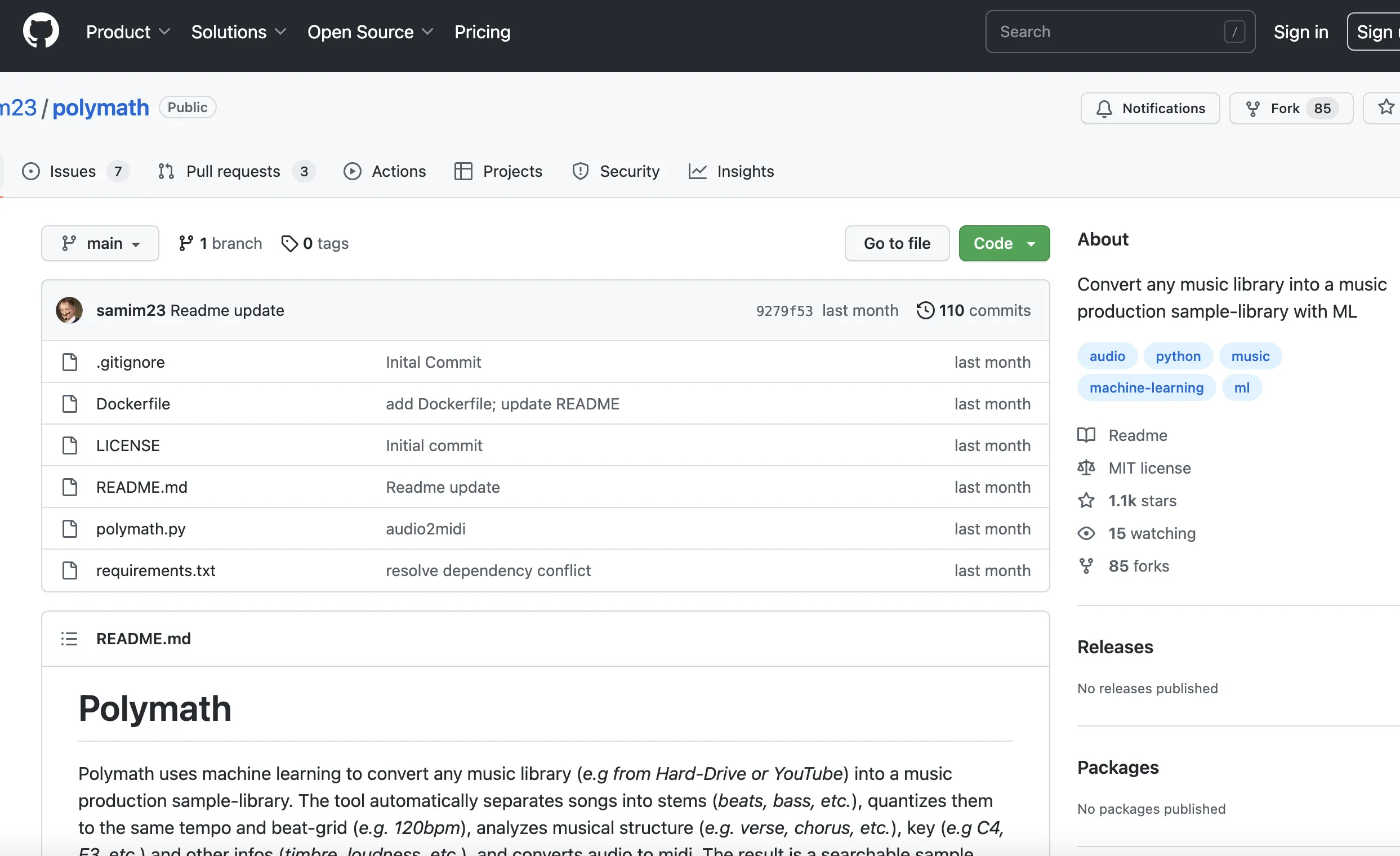Open the polymath.py file

pyautogui.click(x=140, y=528)
